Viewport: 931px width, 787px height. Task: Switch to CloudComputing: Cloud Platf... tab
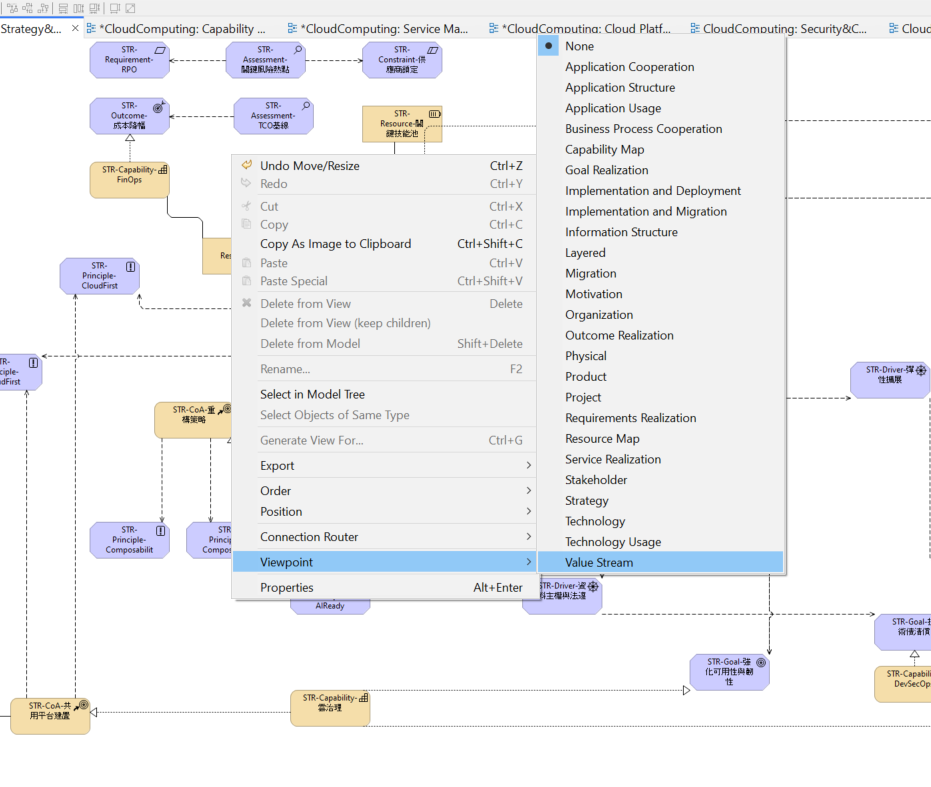(x=586, y=29)
